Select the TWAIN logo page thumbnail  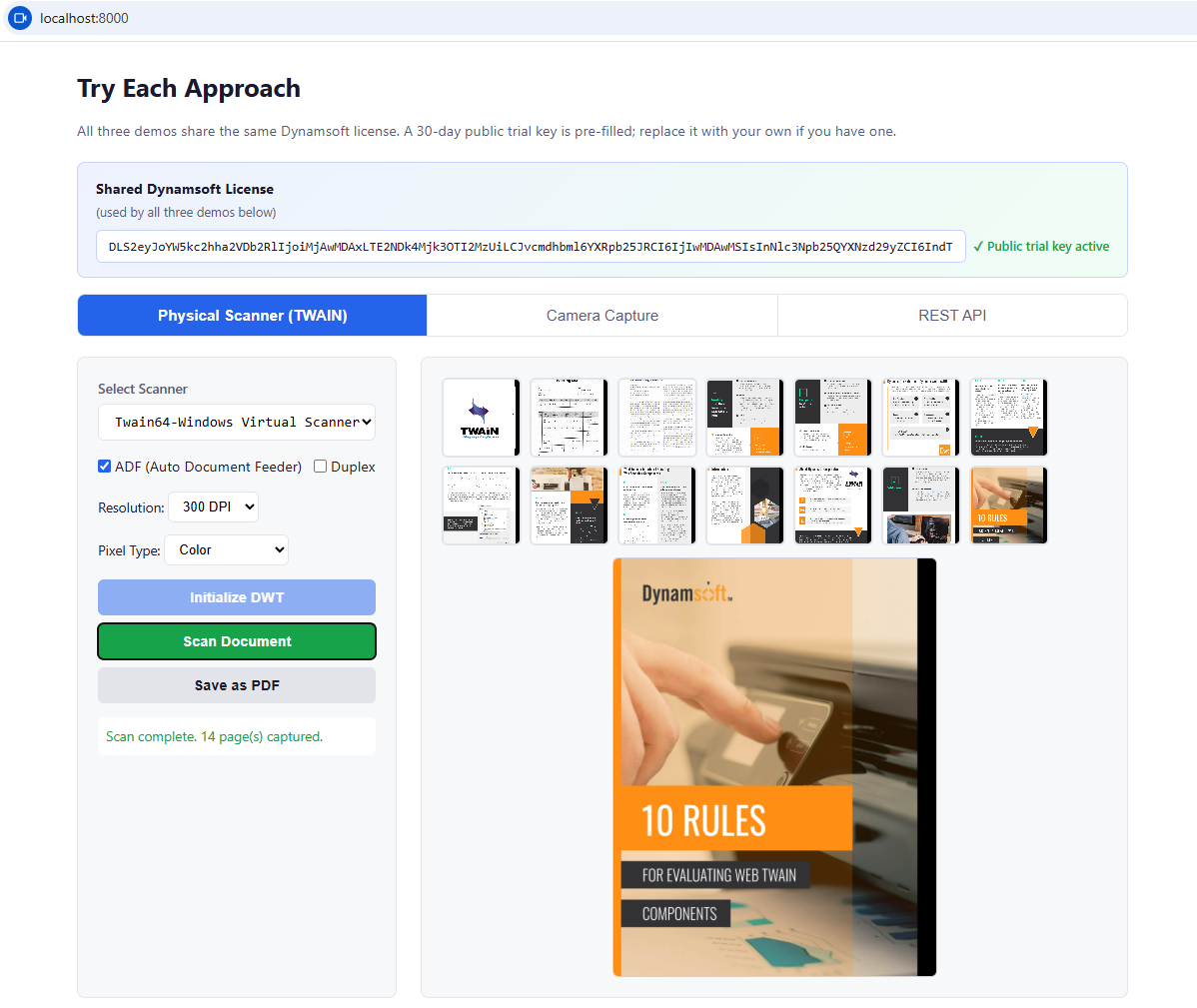481,418
